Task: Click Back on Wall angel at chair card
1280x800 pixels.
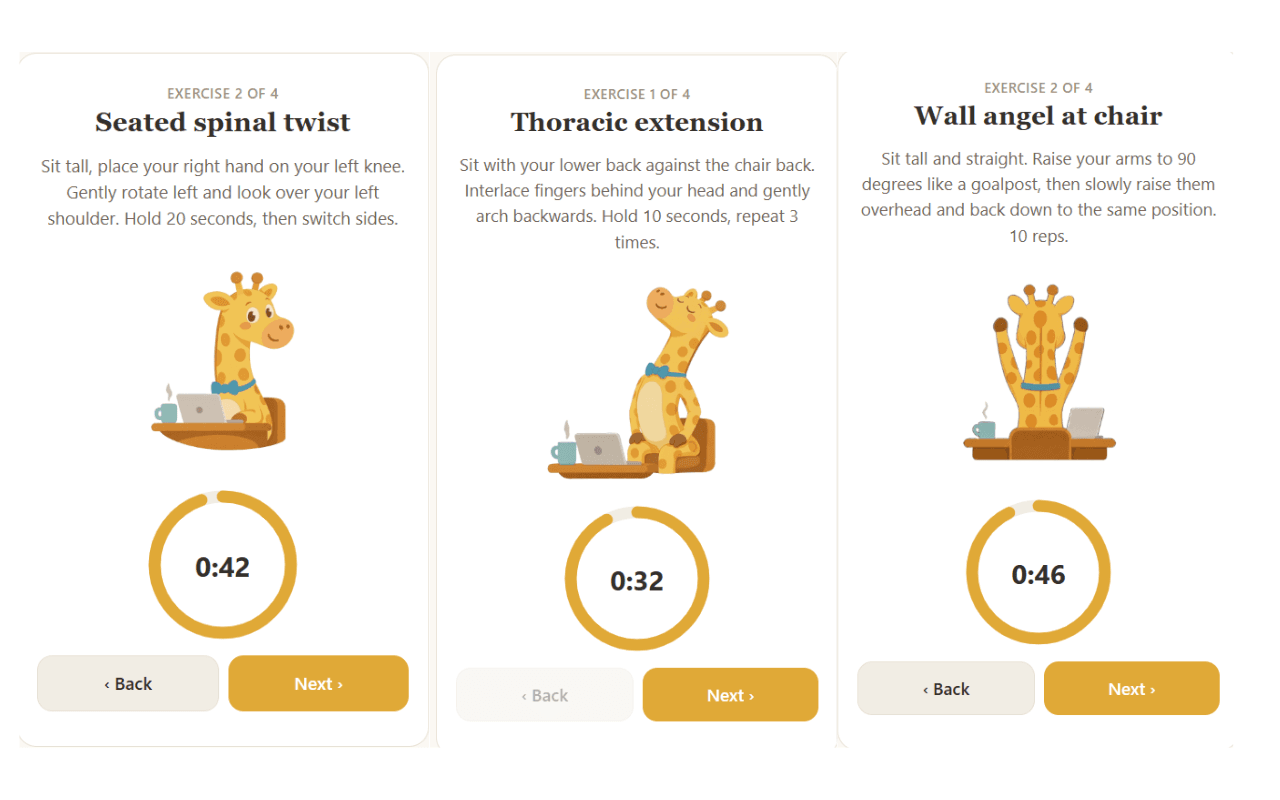Action: click(946, 688)
